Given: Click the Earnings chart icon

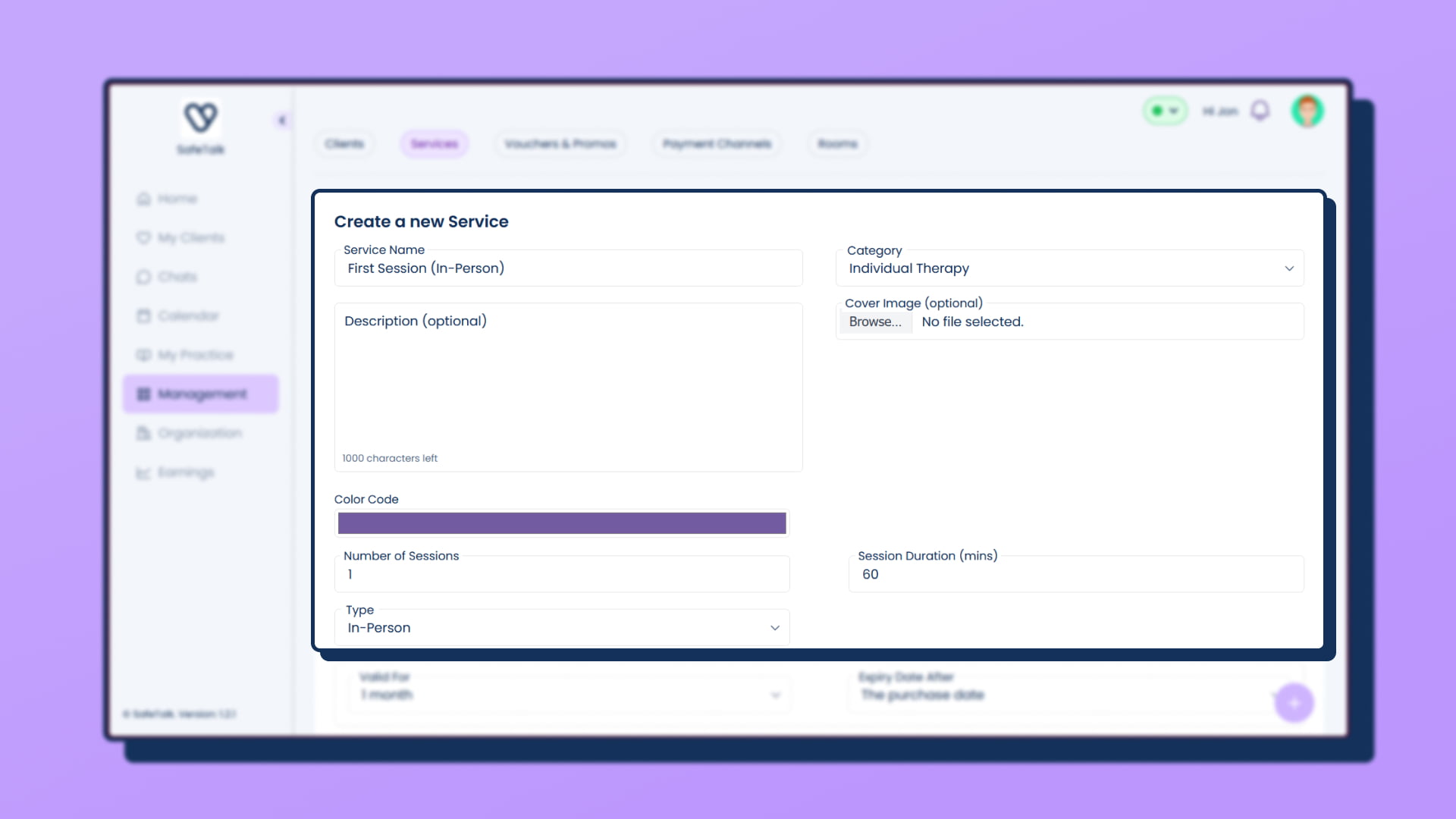Looking at the screenshot, I should coord(143,472).
